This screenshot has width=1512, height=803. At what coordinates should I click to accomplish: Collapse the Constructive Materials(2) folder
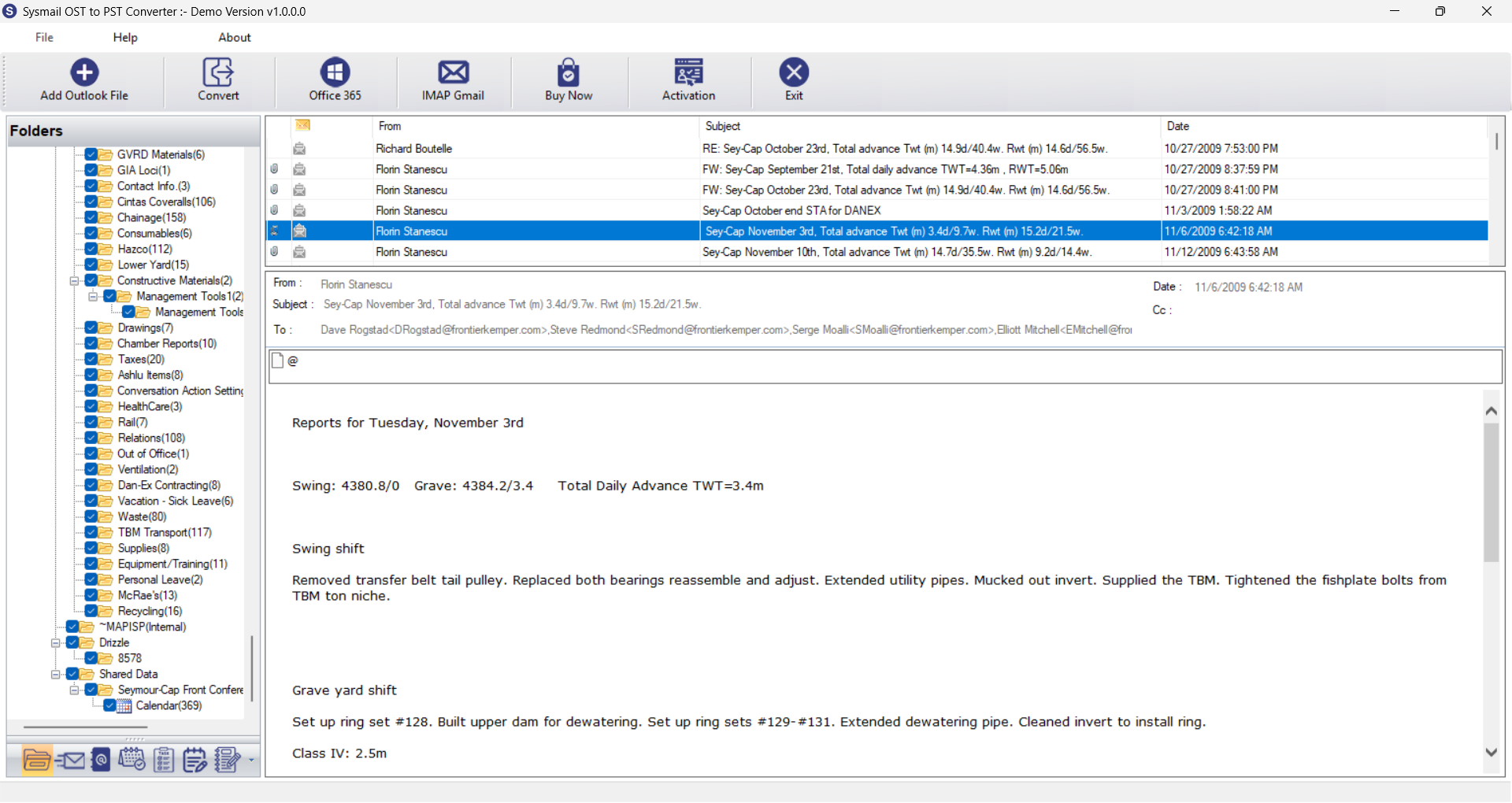tap(74, 281)
